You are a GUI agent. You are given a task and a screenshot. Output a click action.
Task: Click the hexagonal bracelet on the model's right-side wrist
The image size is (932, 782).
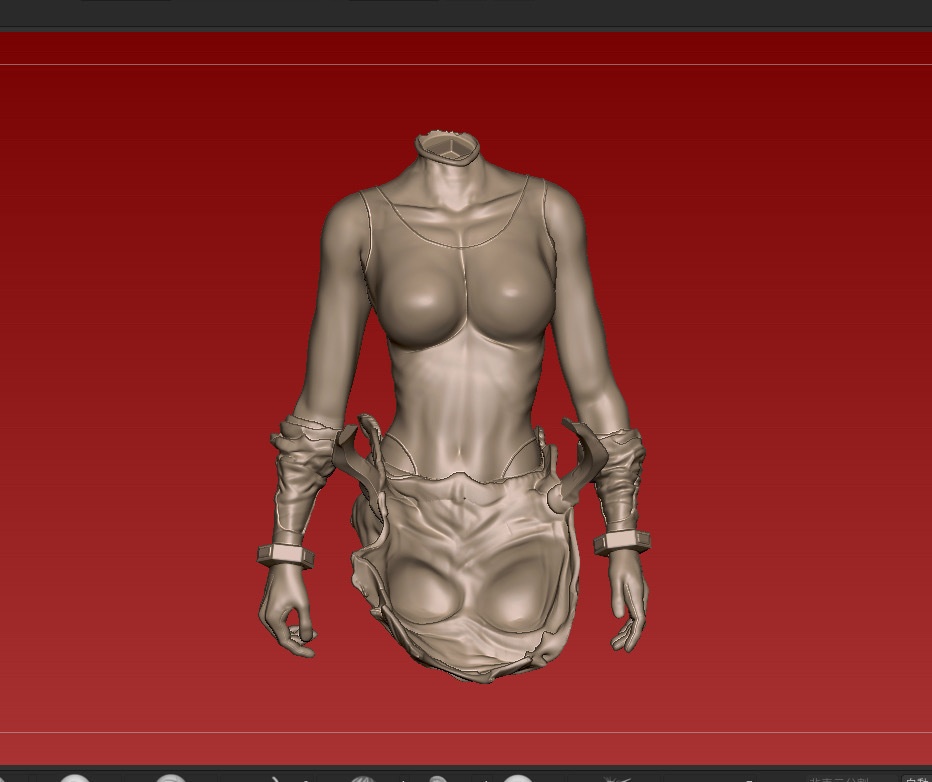tap(622, 543)
